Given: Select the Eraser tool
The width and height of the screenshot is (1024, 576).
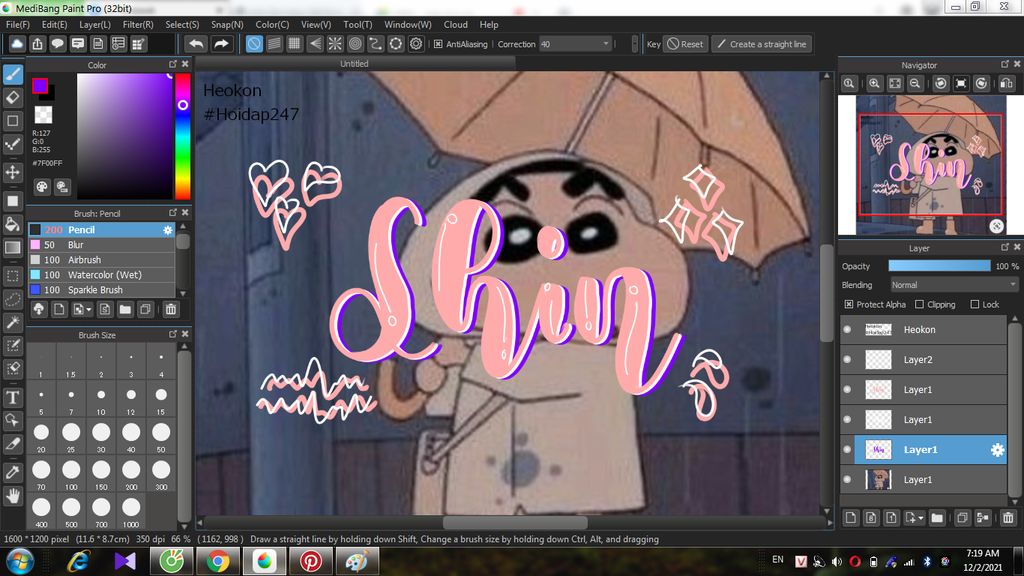Looking at the screenshot, I should coord(13,97).
